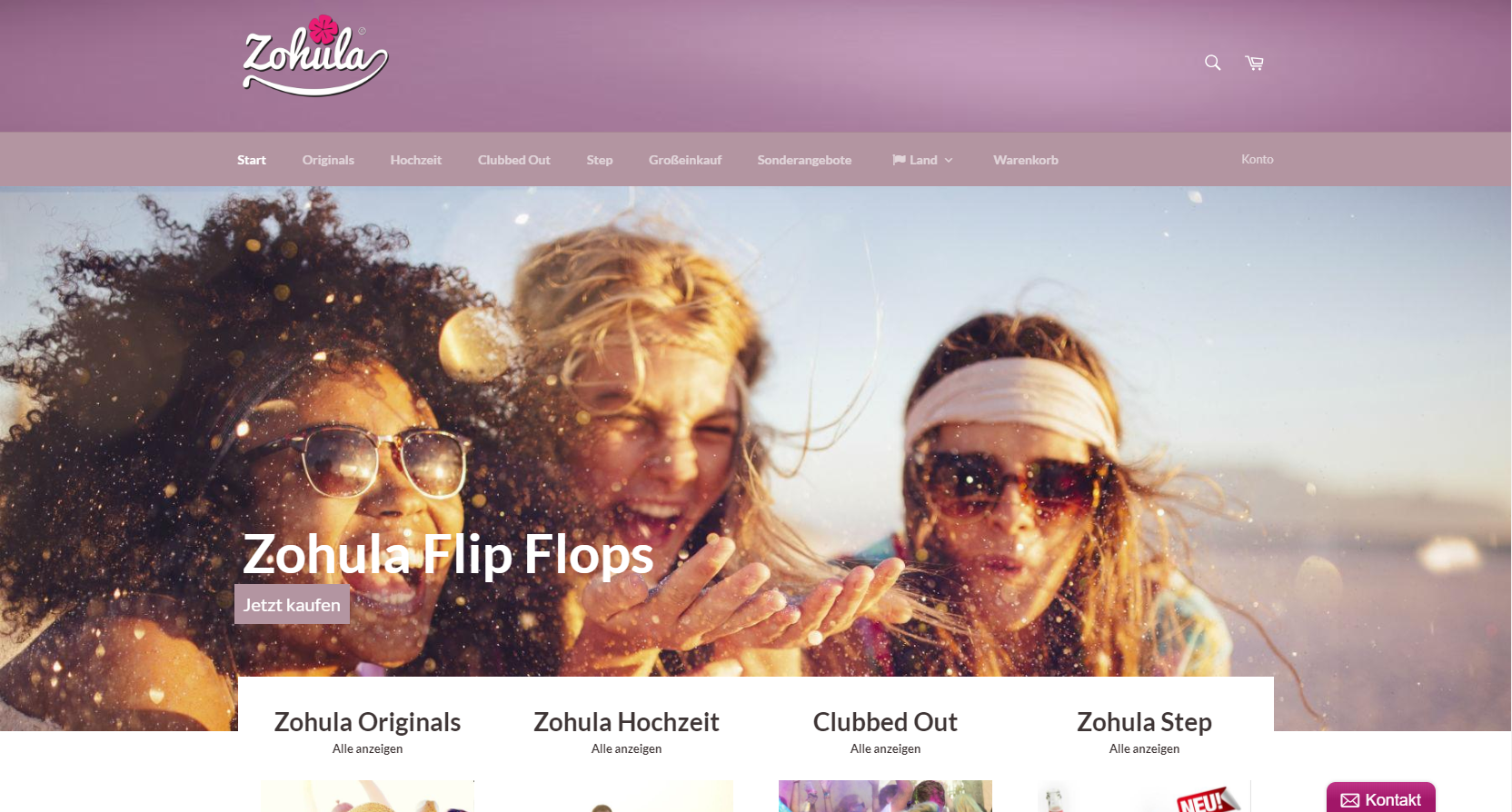The width and height of the screenshot is (1512, 812).
Task: Open the Großeinkauf menu item
Action: coord(685,160)
